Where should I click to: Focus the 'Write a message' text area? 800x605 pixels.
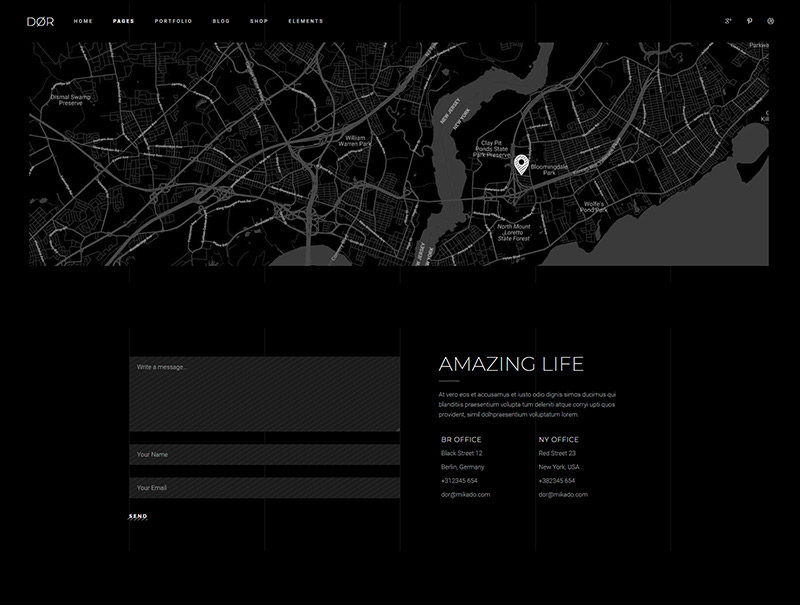[x=264, y=394]
